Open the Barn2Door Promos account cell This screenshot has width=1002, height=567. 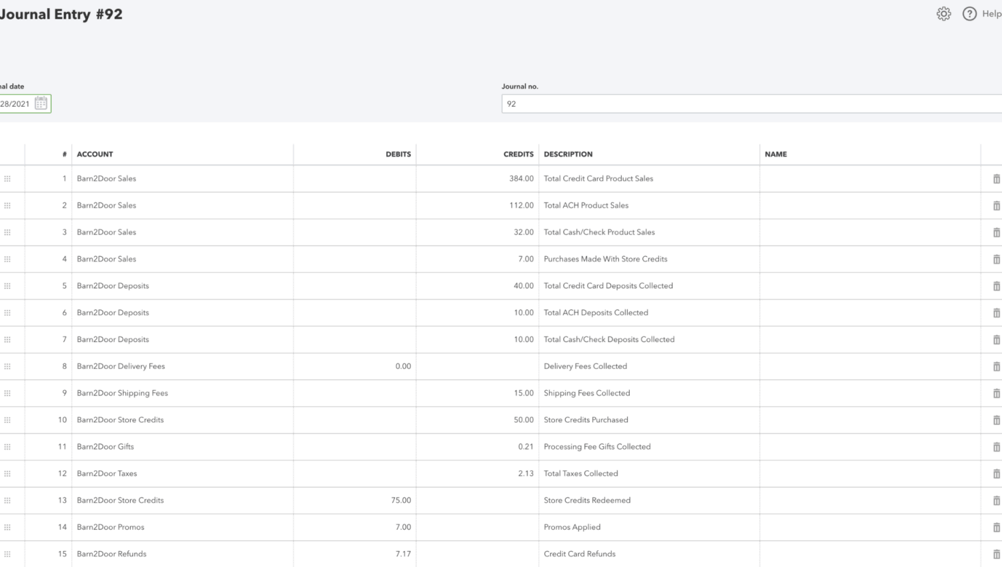pos(182,527)
